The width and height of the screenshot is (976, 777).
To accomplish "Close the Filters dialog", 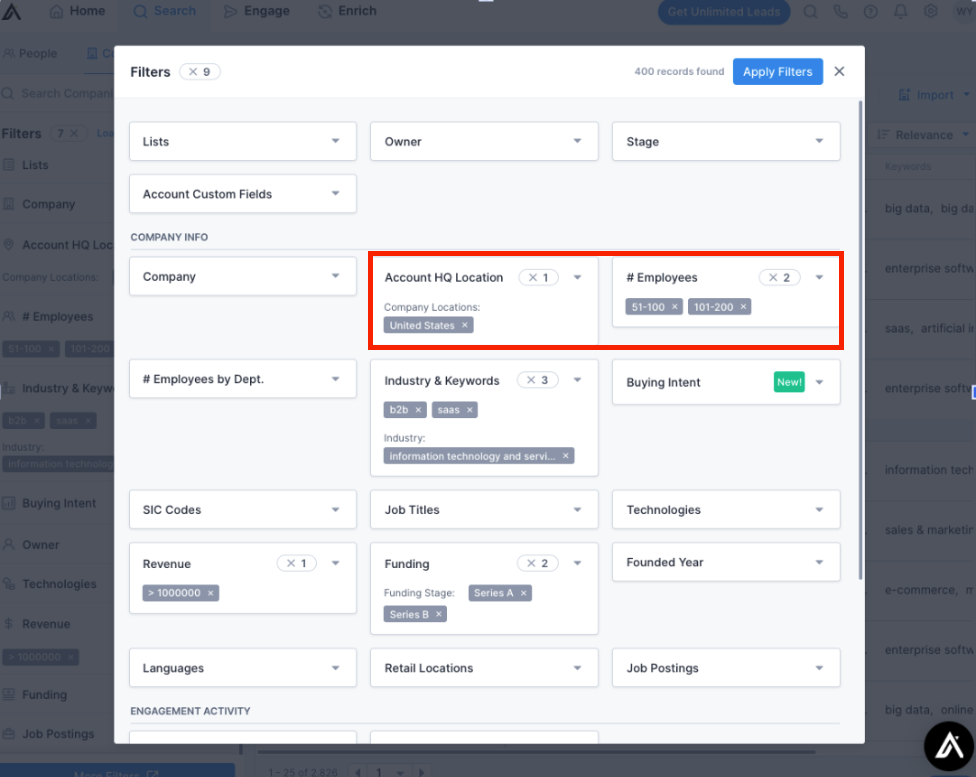I will (839, 72).
